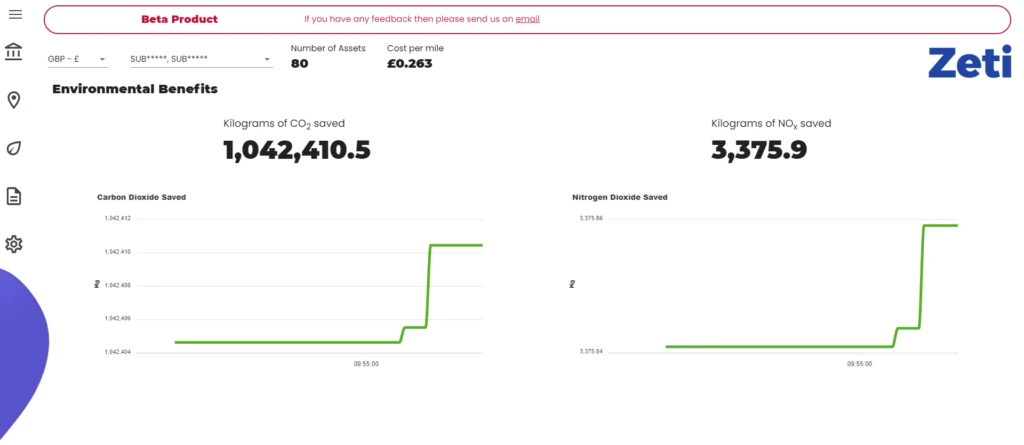Screen dimensions: 1024x445
Task: Click the Beta Product banner label
Action: pyautogui.click(x=179, y=19)
